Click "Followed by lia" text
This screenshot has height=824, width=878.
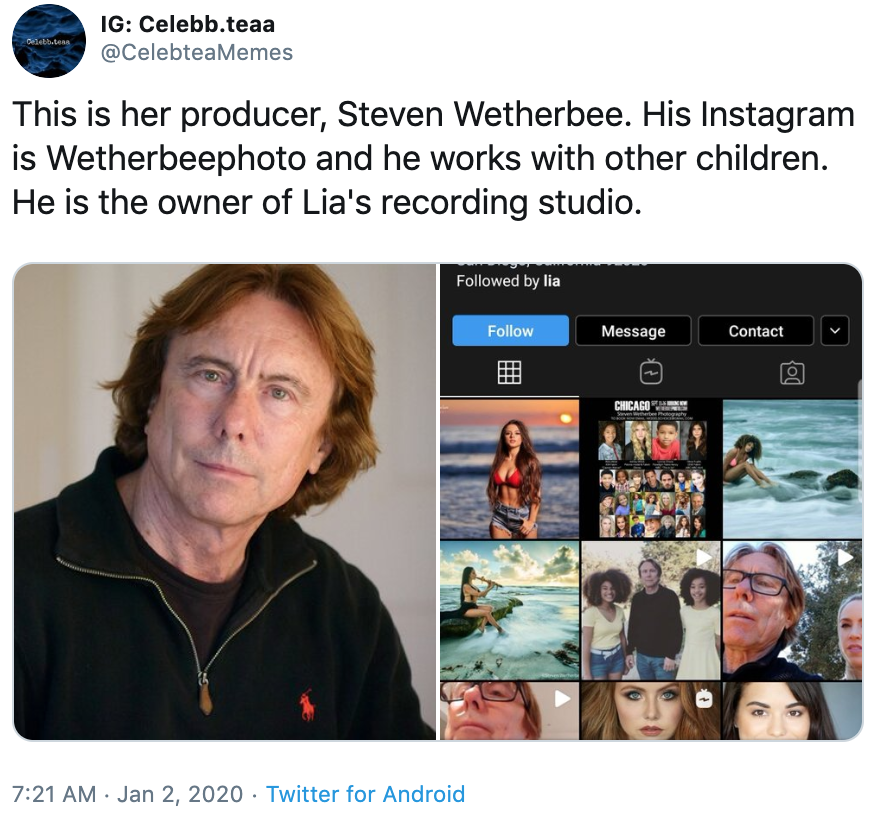point(508,281)
